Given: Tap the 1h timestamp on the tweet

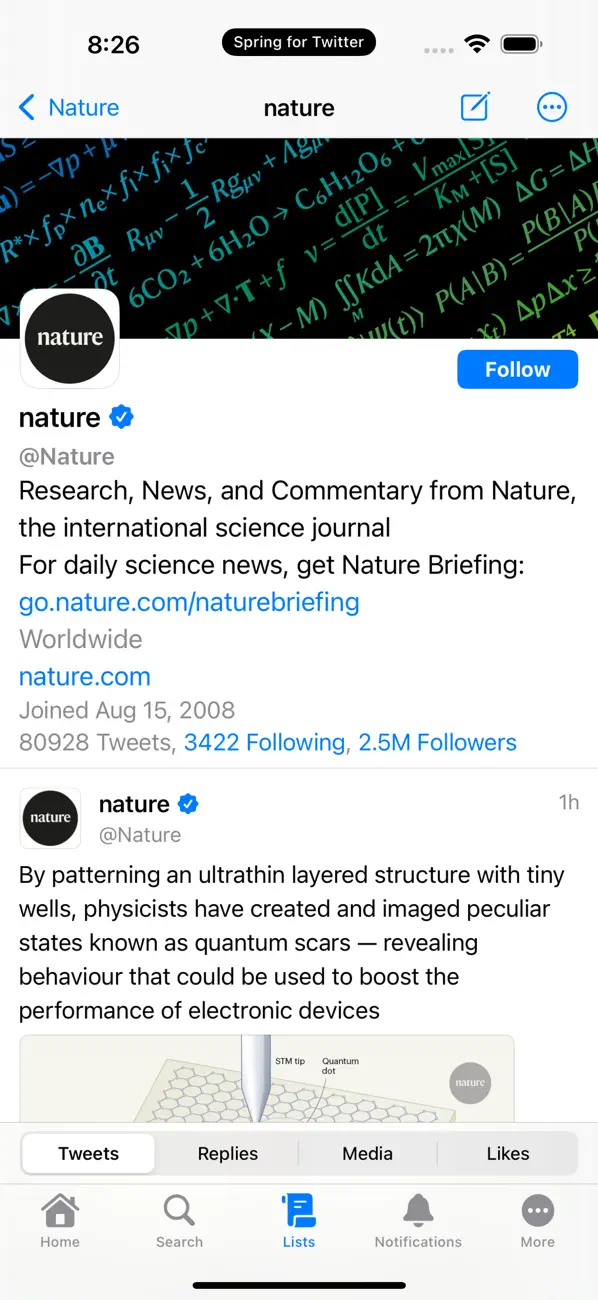Looking at the screenshot, I should 568,802.
